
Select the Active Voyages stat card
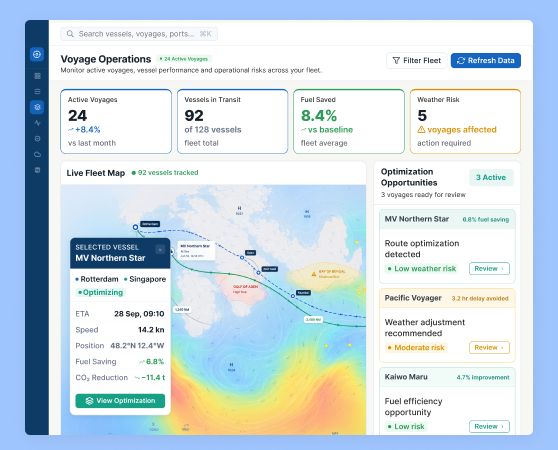[116, 121]
